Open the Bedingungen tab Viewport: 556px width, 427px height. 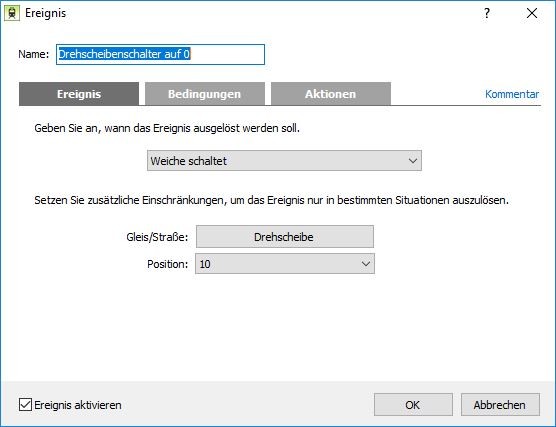(x=205, y=94)
